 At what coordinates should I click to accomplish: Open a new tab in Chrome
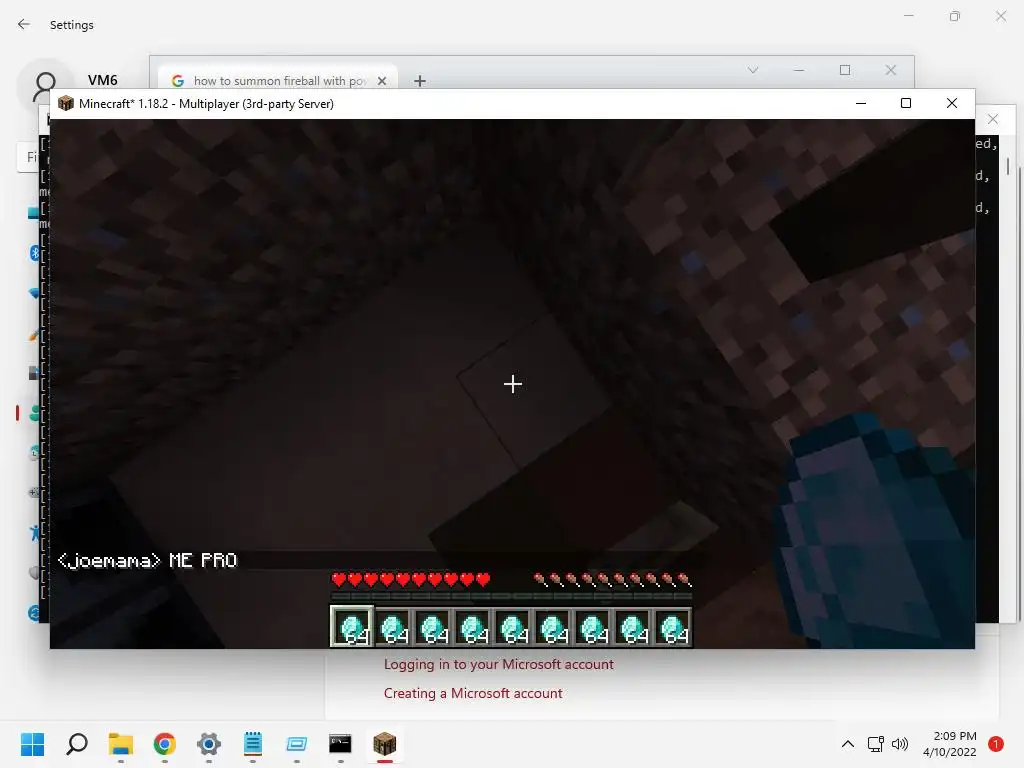click(420, 80)
